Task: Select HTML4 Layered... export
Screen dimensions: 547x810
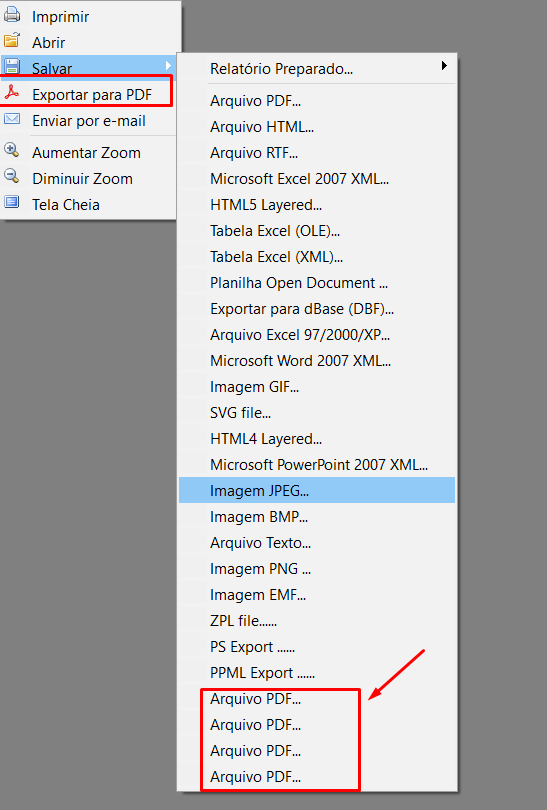Action: (x=317, y=439)
